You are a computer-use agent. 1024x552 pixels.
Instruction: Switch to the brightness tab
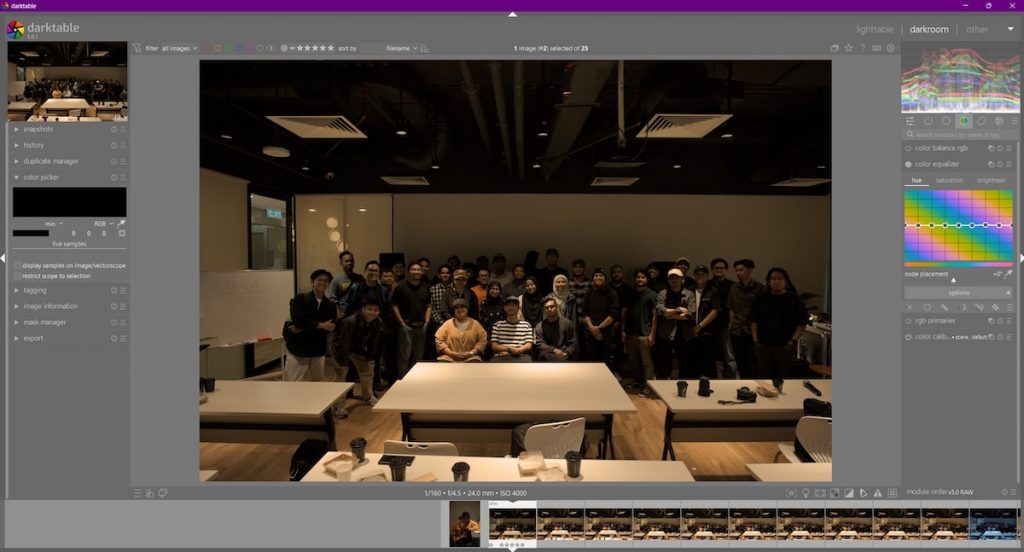coord(991,180)
